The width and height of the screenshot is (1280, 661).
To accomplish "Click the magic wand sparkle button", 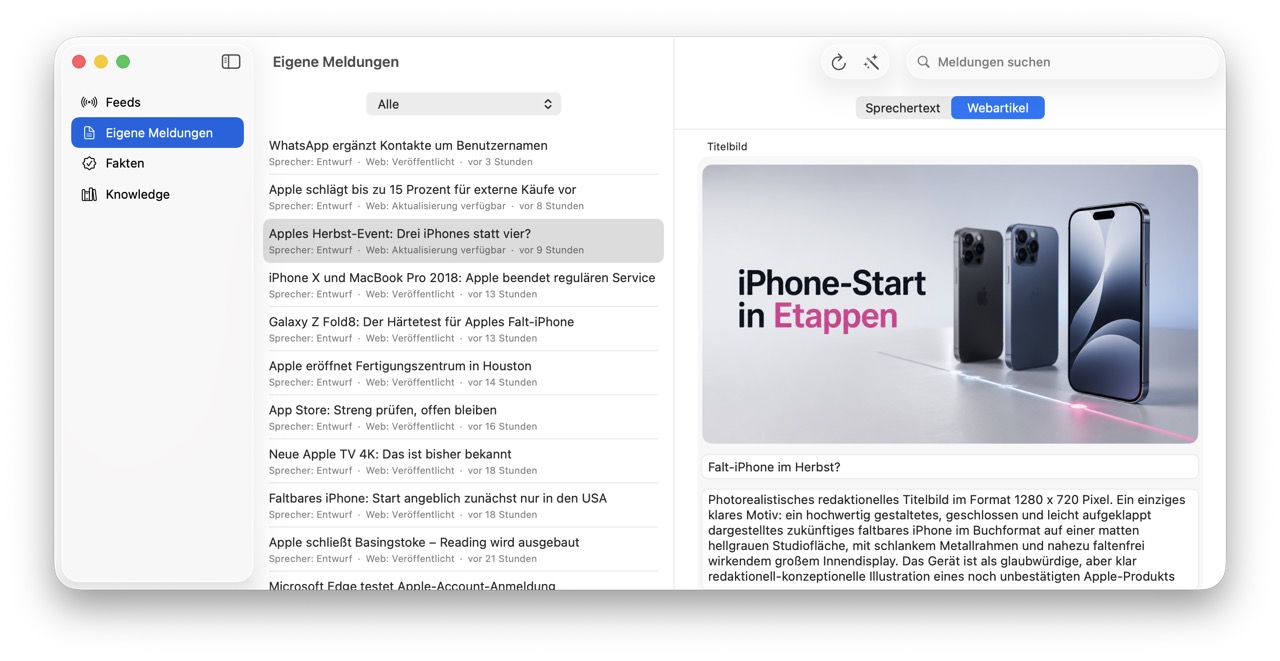I will [872, 62].
